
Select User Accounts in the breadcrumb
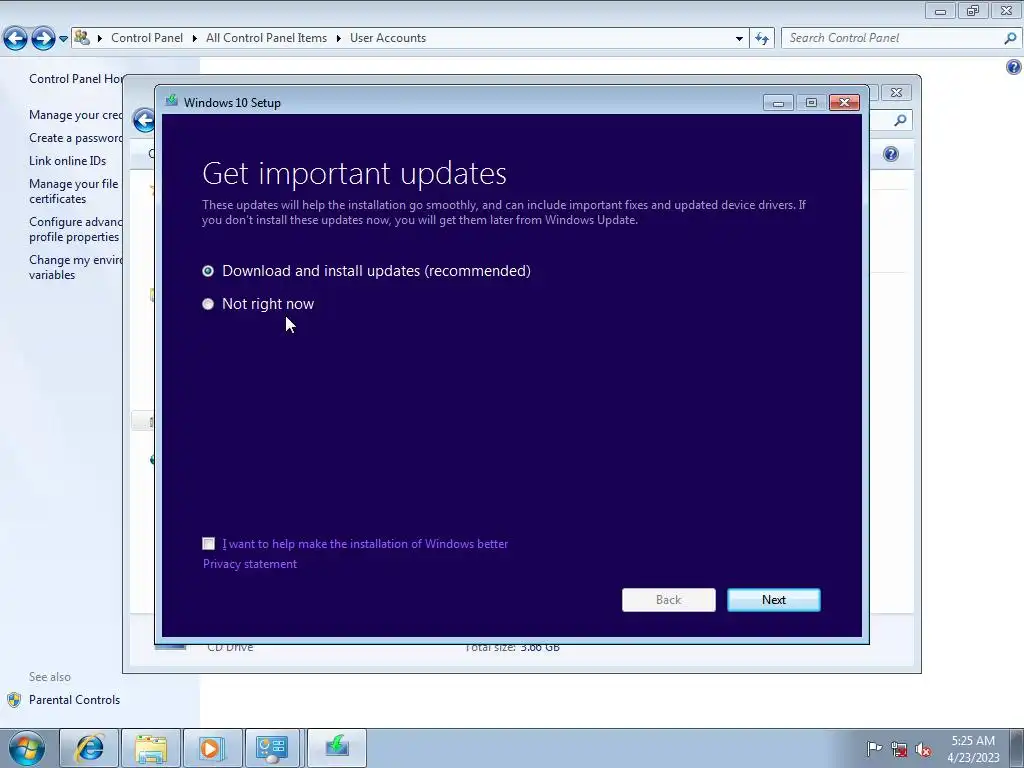coord(388,38)
